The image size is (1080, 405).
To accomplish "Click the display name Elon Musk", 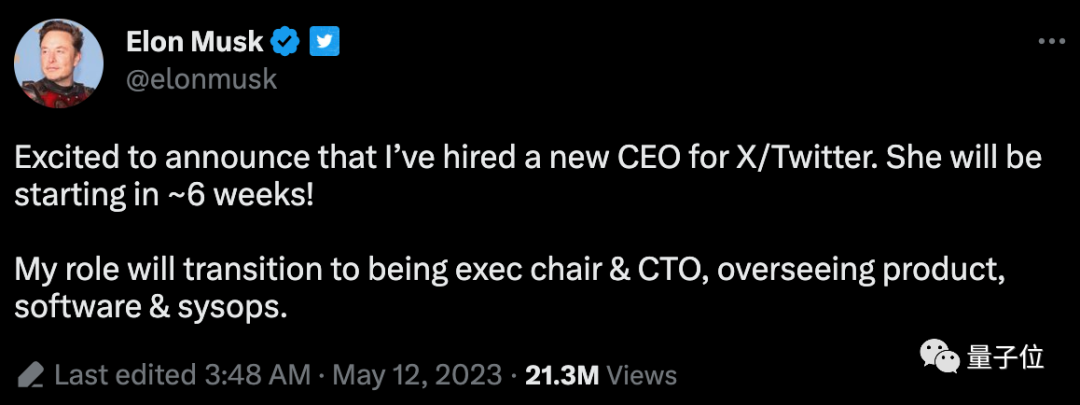I will pos(195,41).
